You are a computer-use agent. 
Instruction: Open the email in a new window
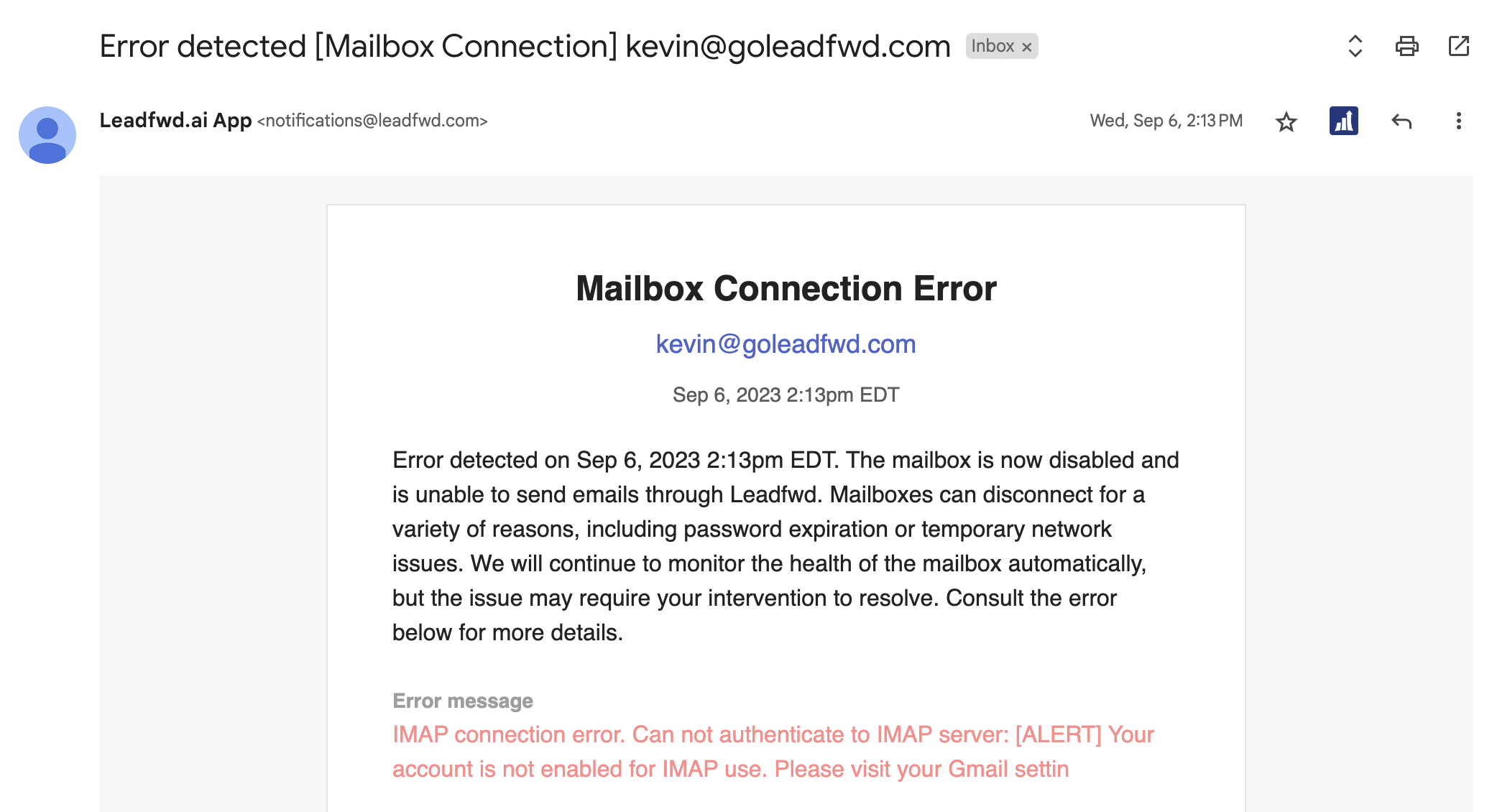[x=1458, y=47]
